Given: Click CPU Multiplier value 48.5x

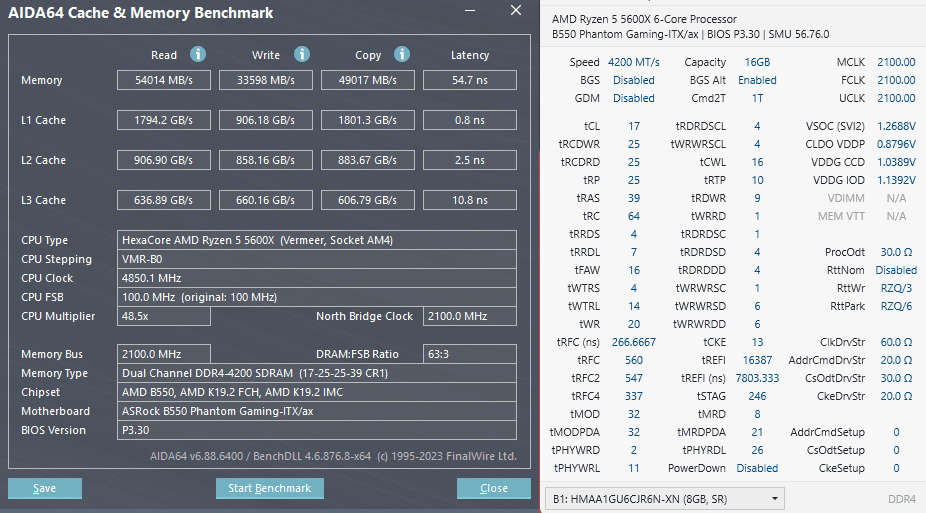Looking at the screenshot, I should 164,316.
